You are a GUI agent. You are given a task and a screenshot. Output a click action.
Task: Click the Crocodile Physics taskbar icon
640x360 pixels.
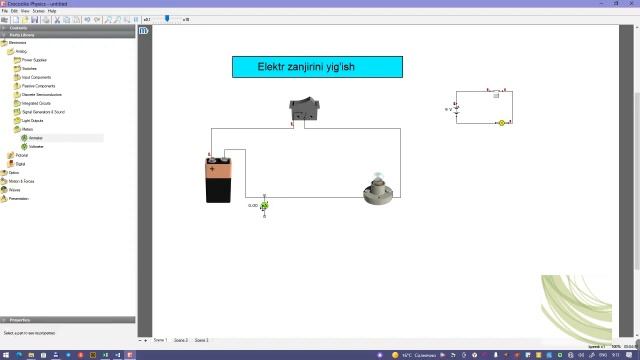[x=130, y=355]
